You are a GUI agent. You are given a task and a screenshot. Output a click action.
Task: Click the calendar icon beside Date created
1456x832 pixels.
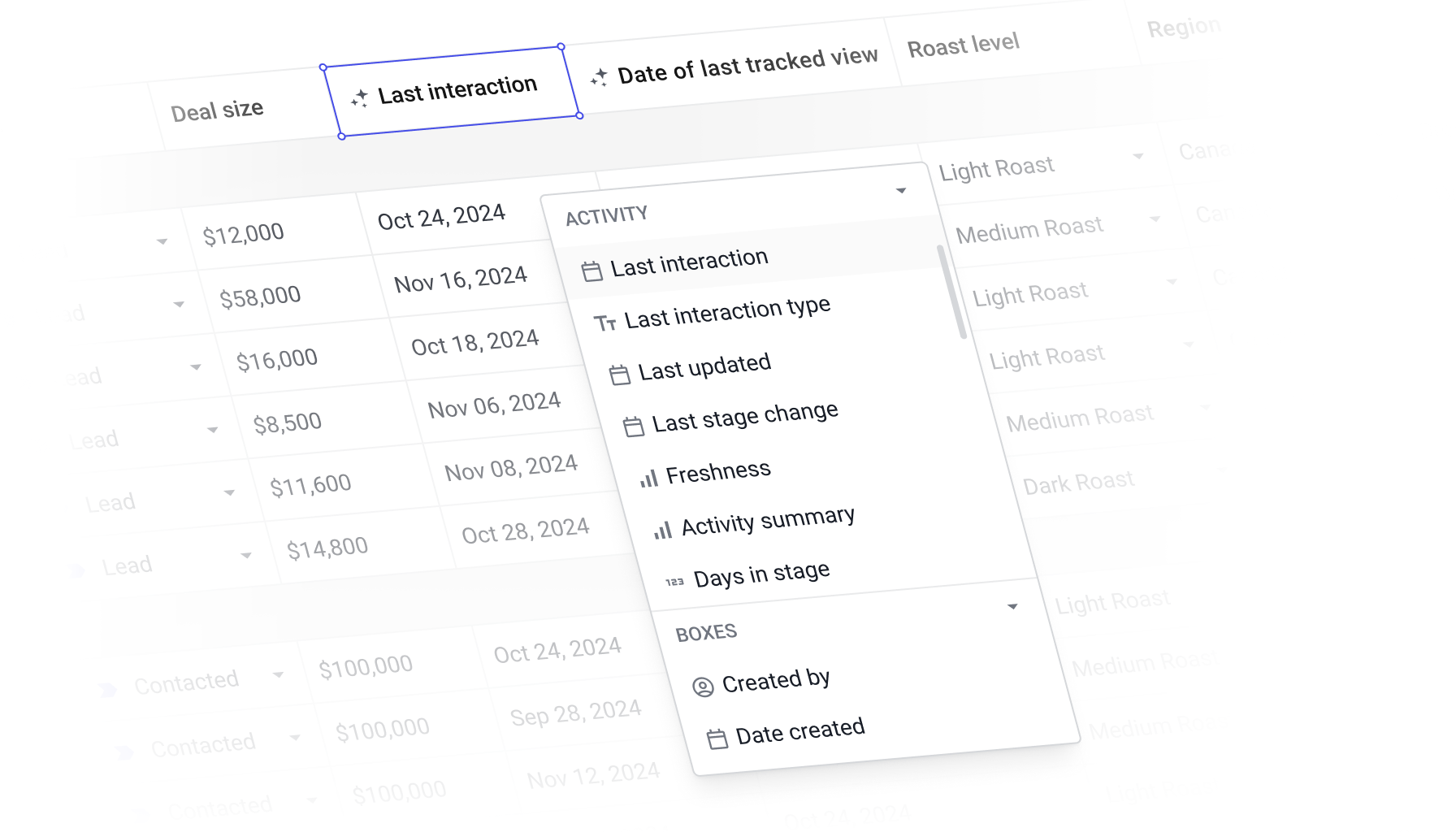[717, 738]
